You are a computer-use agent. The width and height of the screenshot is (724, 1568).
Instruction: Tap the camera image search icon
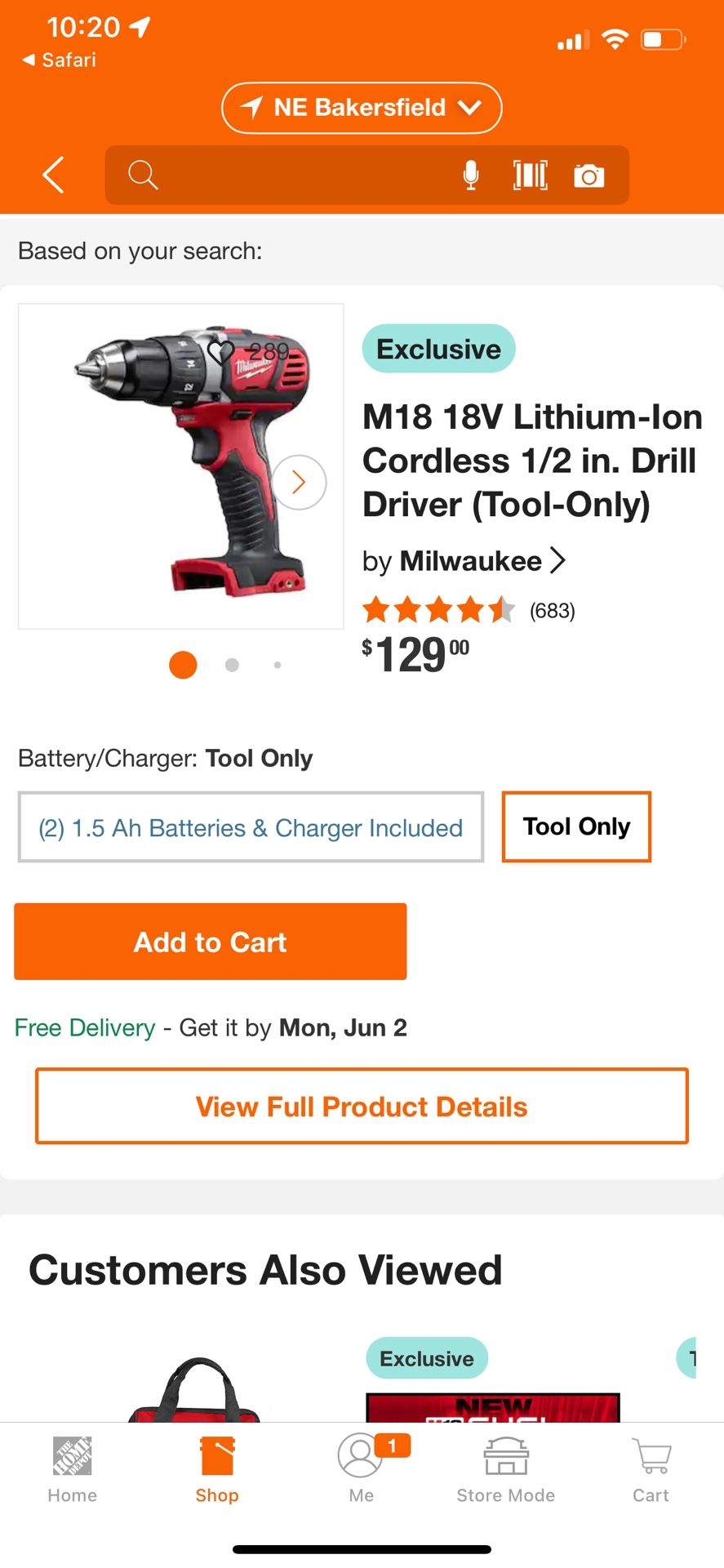589,176
